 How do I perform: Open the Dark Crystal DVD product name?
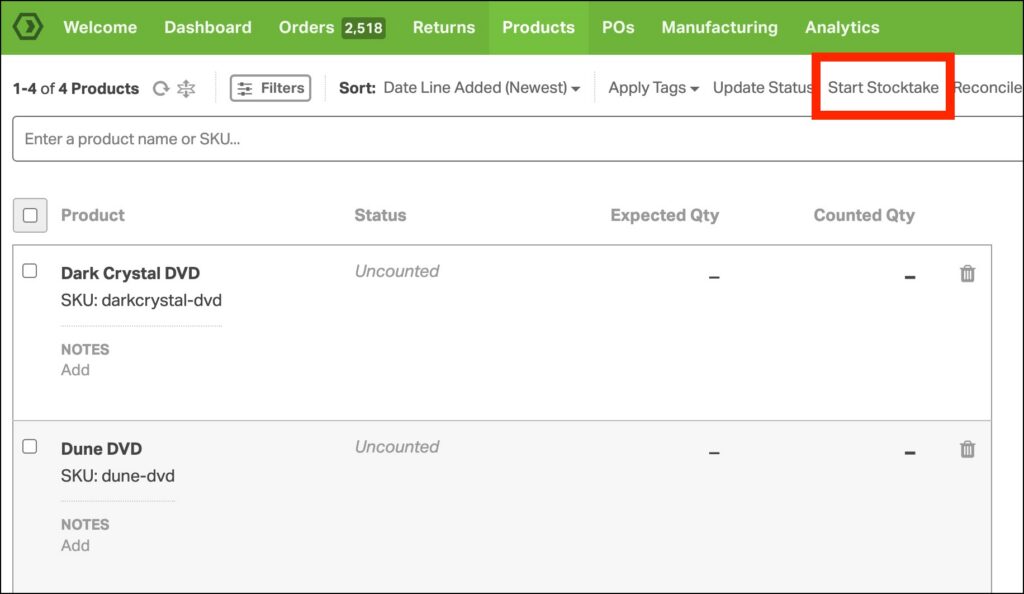[x=130, y=273]
